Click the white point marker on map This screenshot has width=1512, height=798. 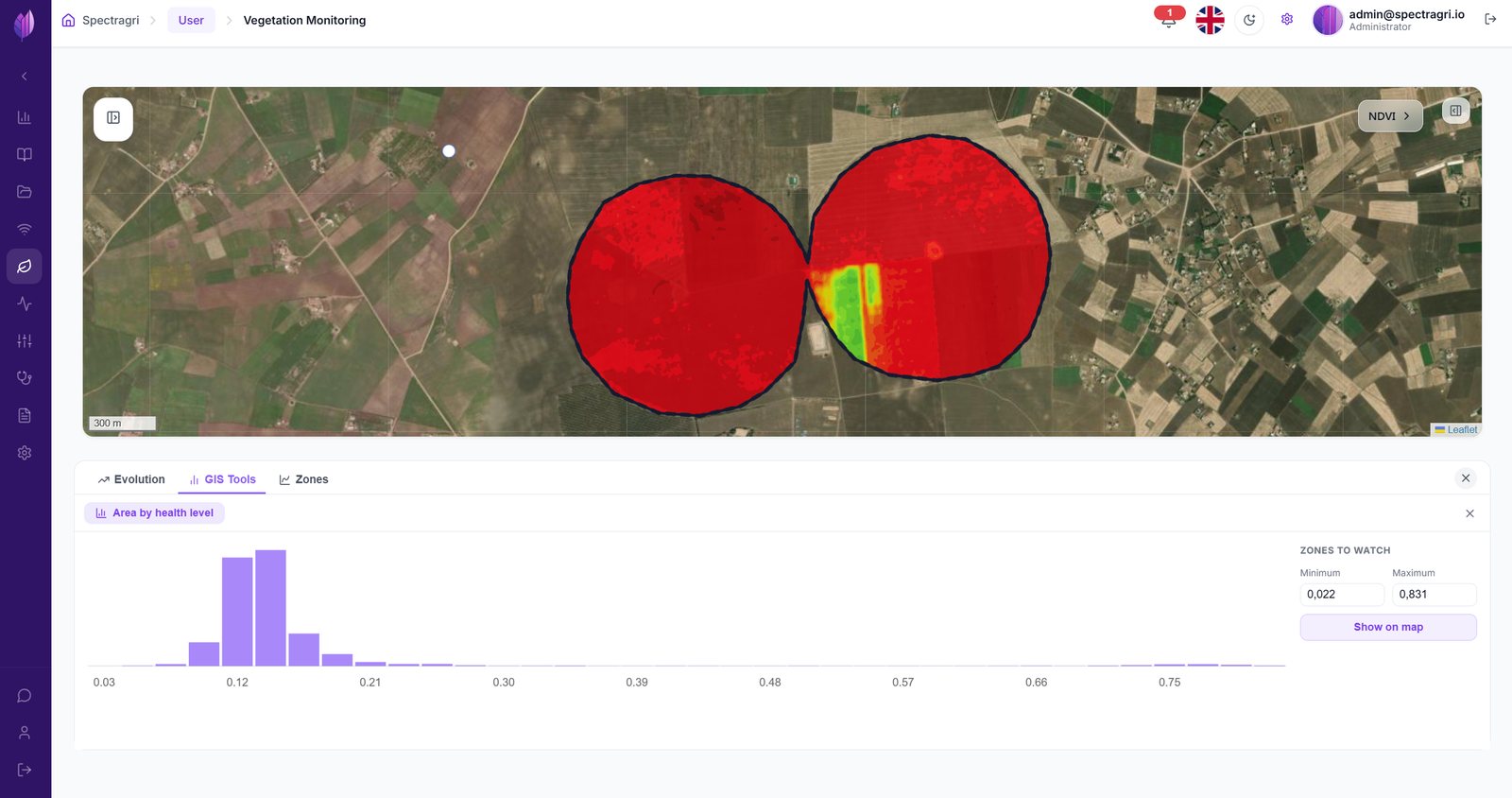click(449, 151)
